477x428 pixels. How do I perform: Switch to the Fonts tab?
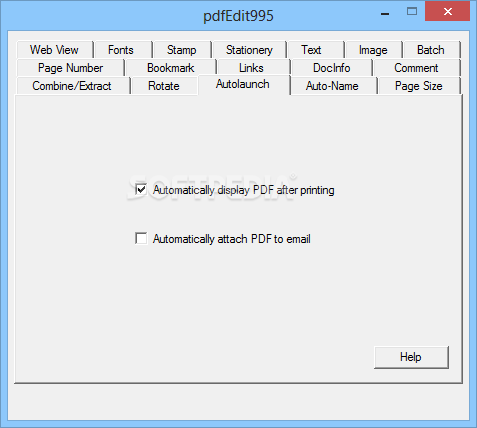pos(123,50)
